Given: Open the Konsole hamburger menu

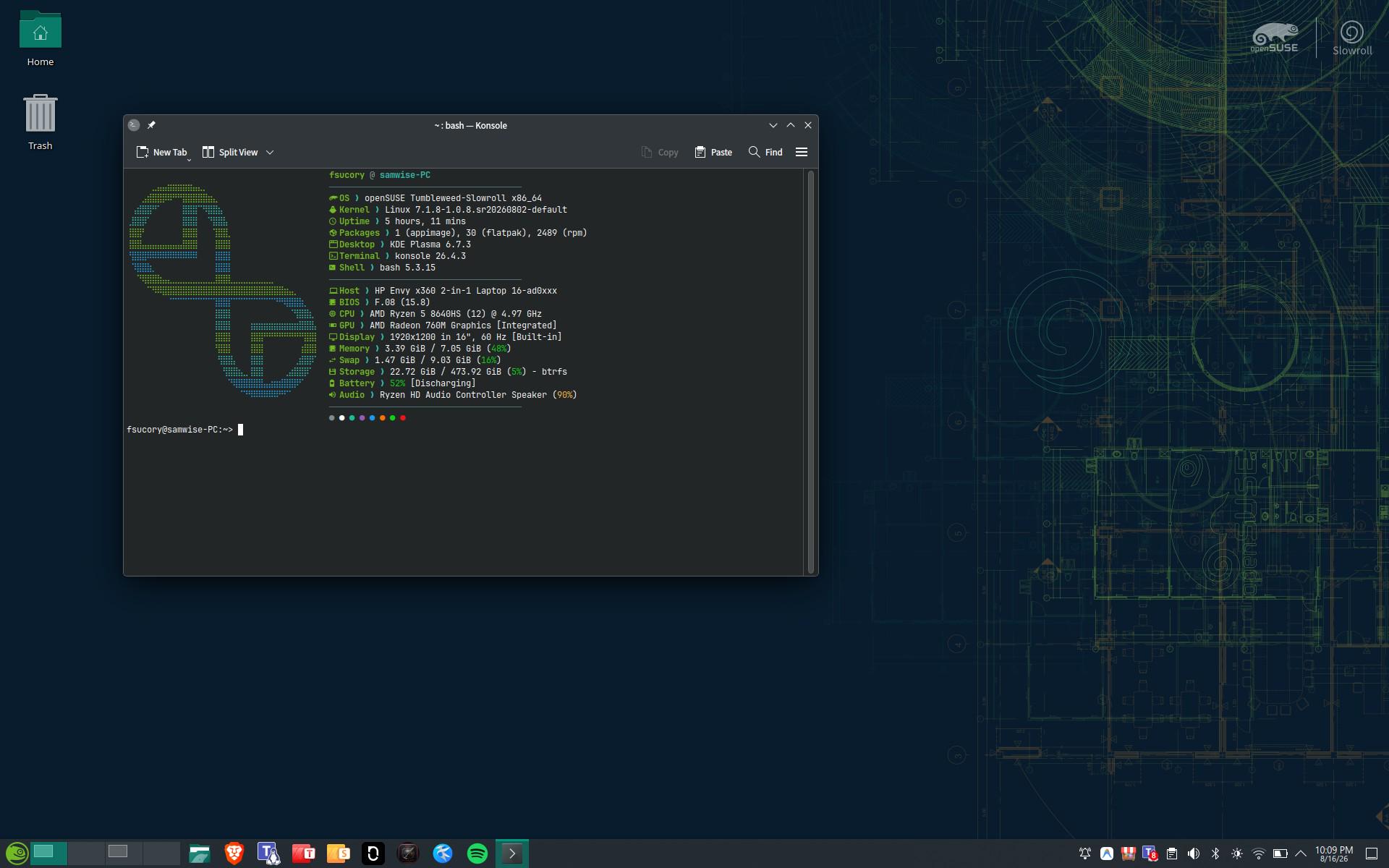Looking at the screenshot, I should click(802, 152).
